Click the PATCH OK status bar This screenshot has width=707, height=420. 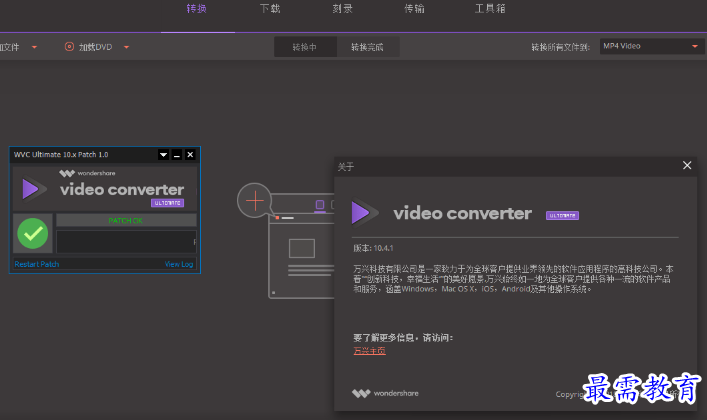click(126, 220)
